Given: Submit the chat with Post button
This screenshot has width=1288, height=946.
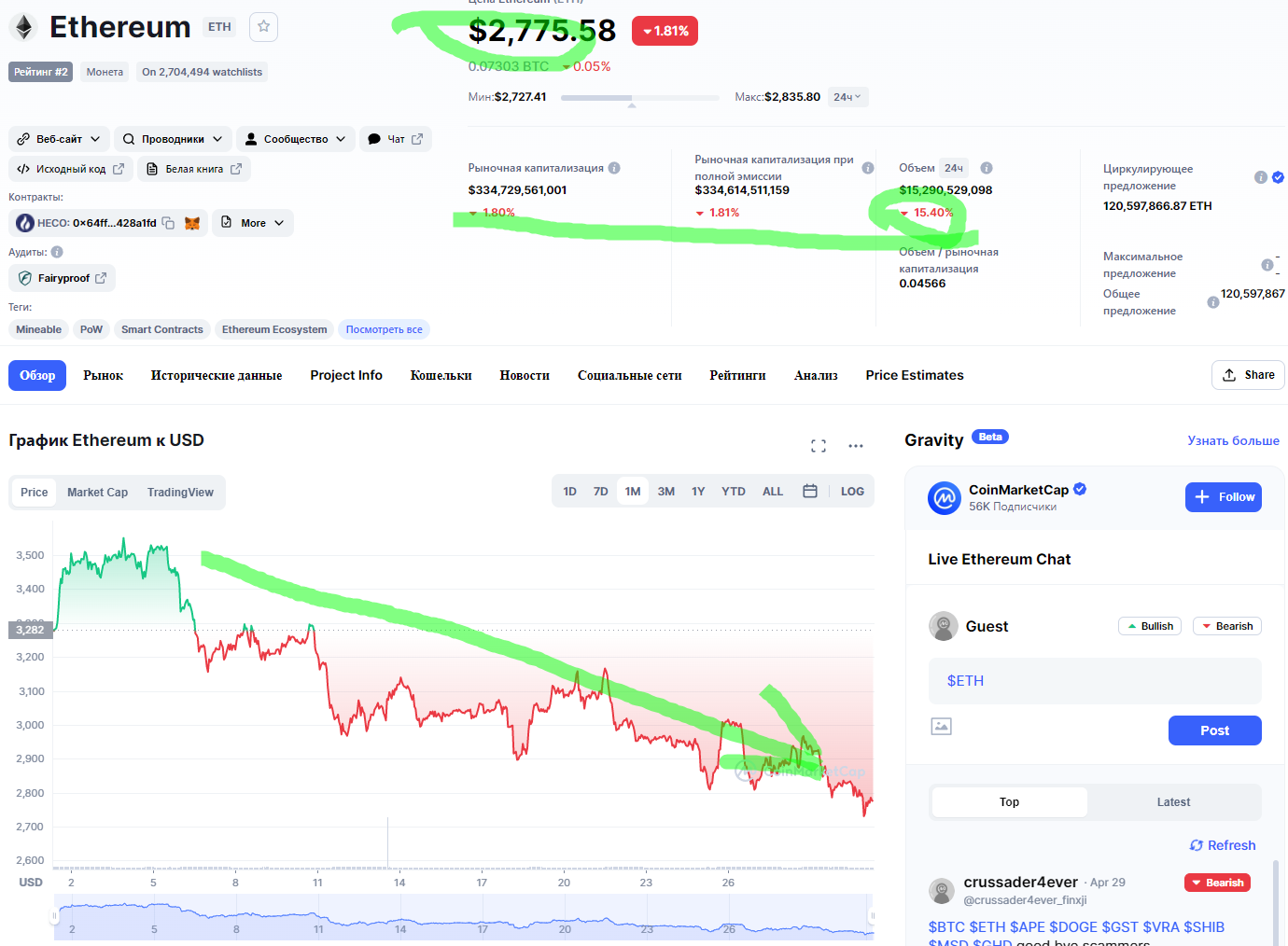Looking at the screenshot, I should pos(1214,730).
